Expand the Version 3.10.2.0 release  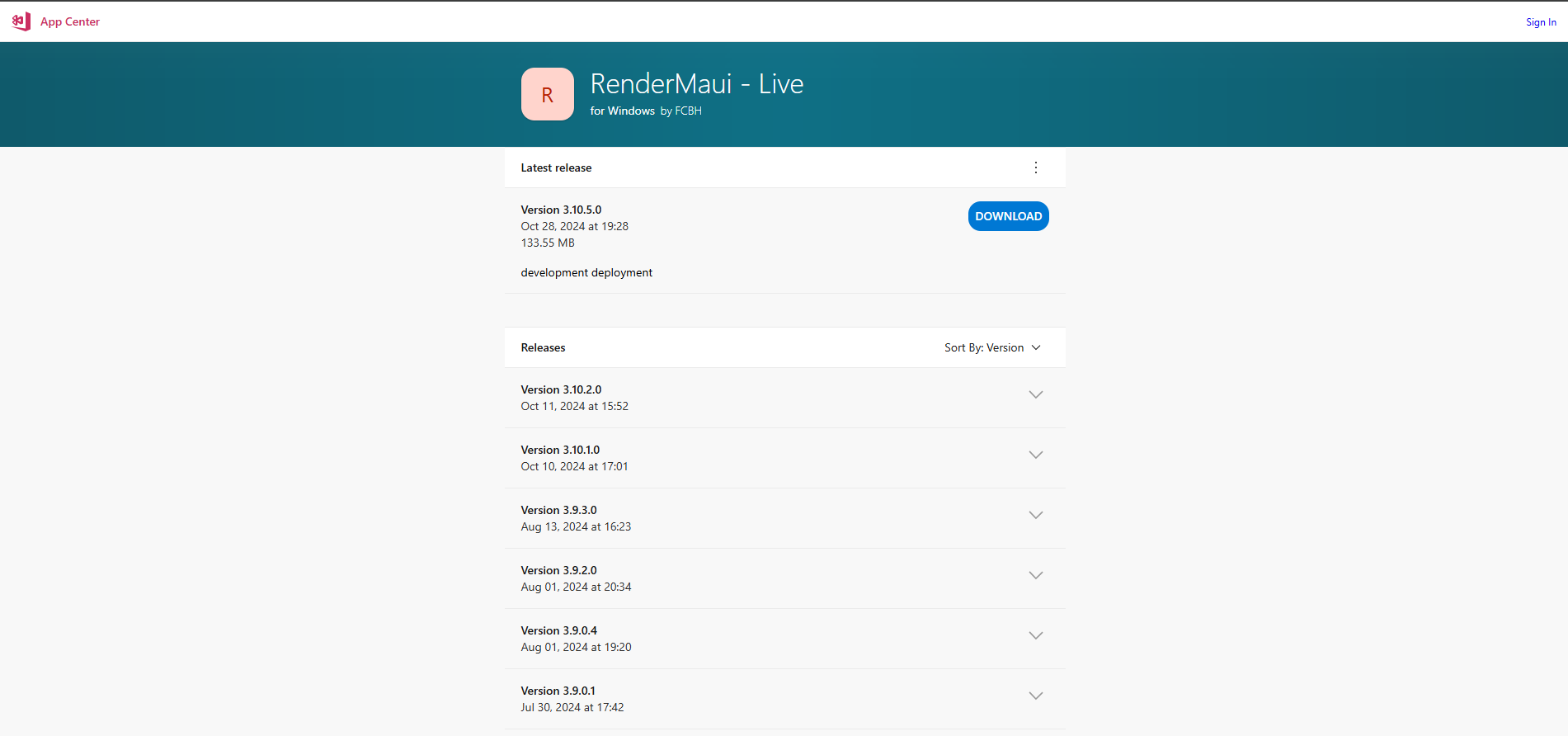(x=1036, y=394)
